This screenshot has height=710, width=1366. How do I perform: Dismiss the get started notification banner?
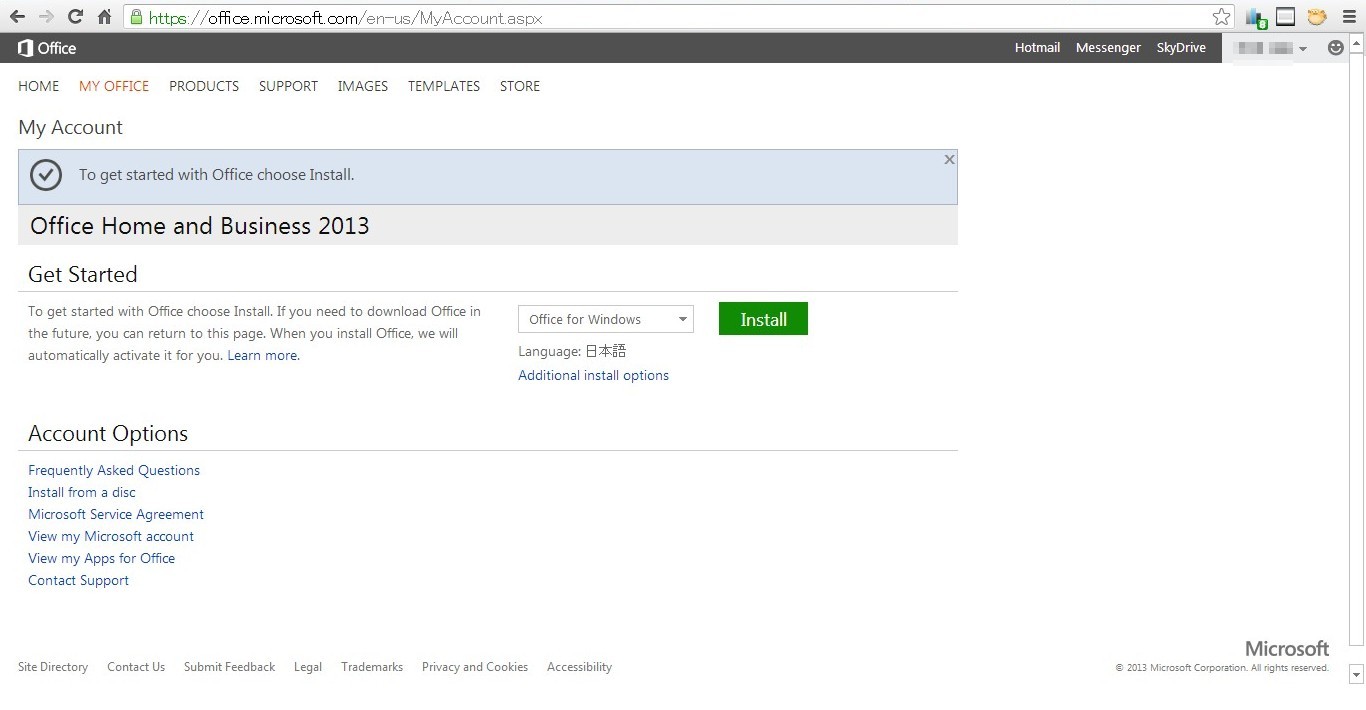tap(949, 159)
